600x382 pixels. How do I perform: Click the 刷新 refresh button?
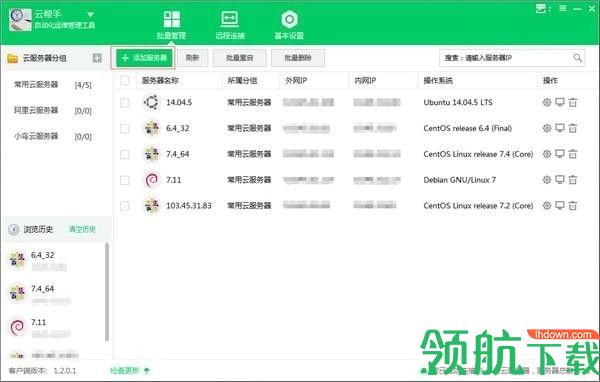[192, 58]
